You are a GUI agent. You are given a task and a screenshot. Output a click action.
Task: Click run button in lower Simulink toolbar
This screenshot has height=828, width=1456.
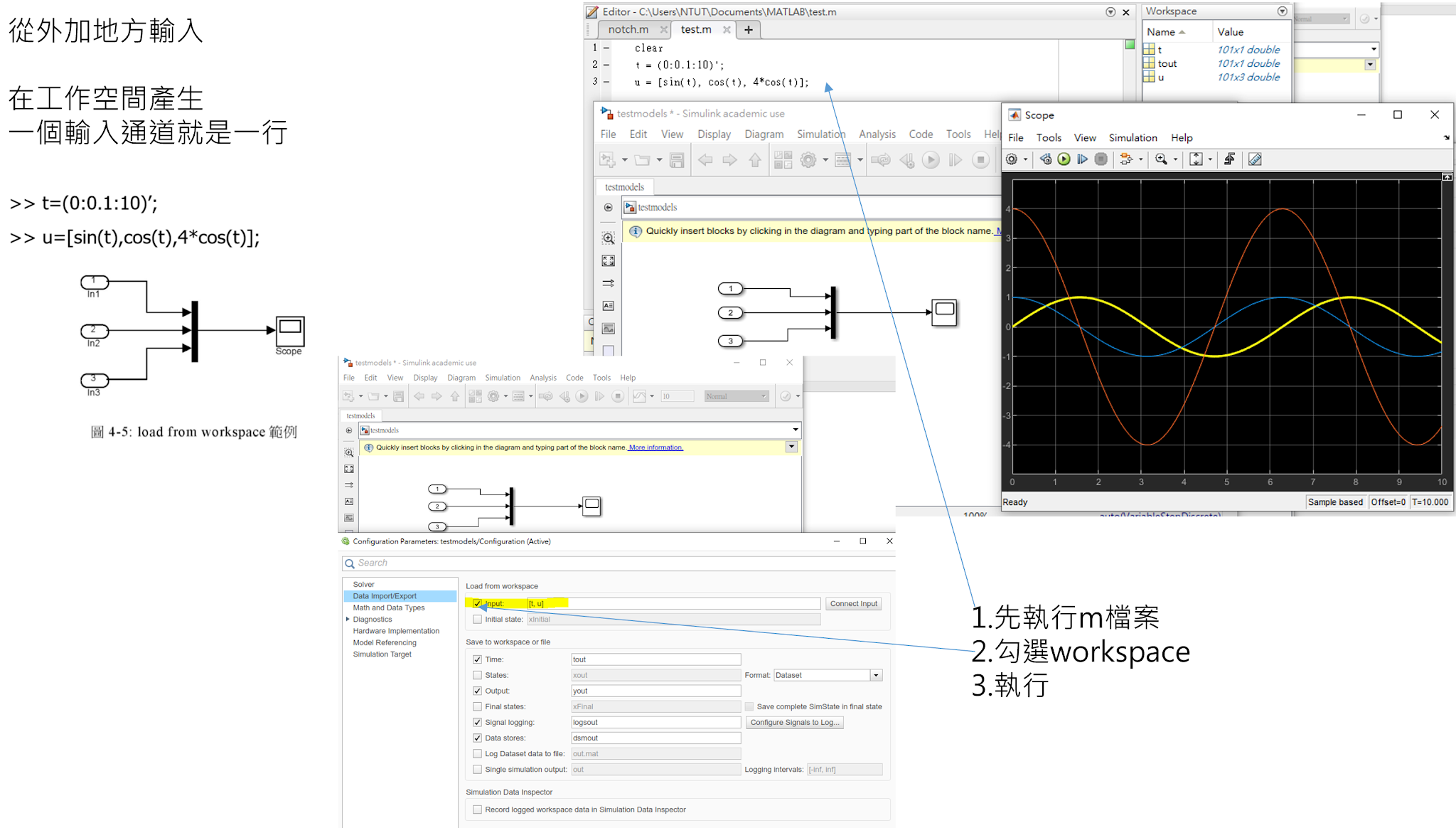tap(582, 396)
